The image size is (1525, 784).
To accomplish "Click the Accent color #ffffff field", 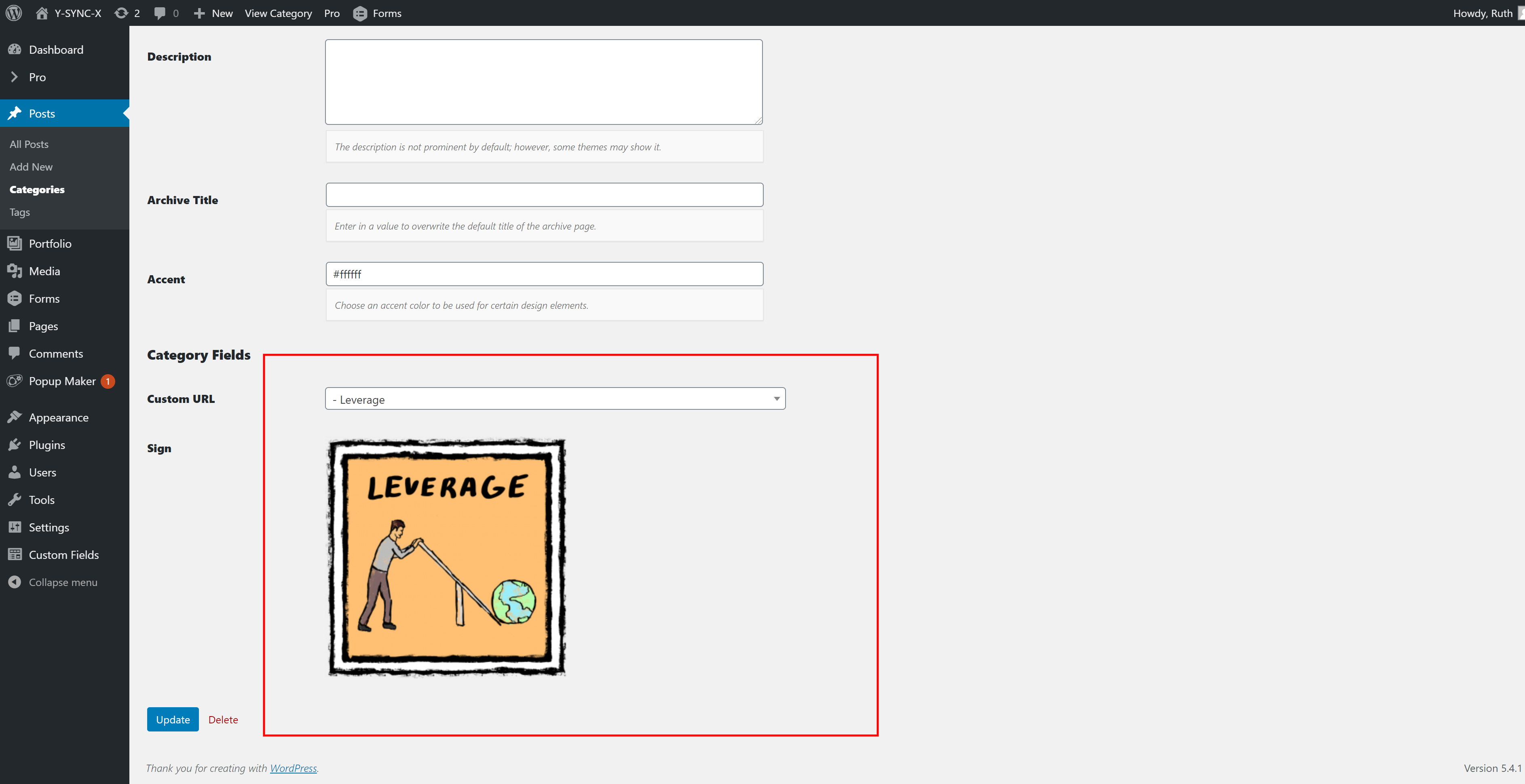I will 544,274.
